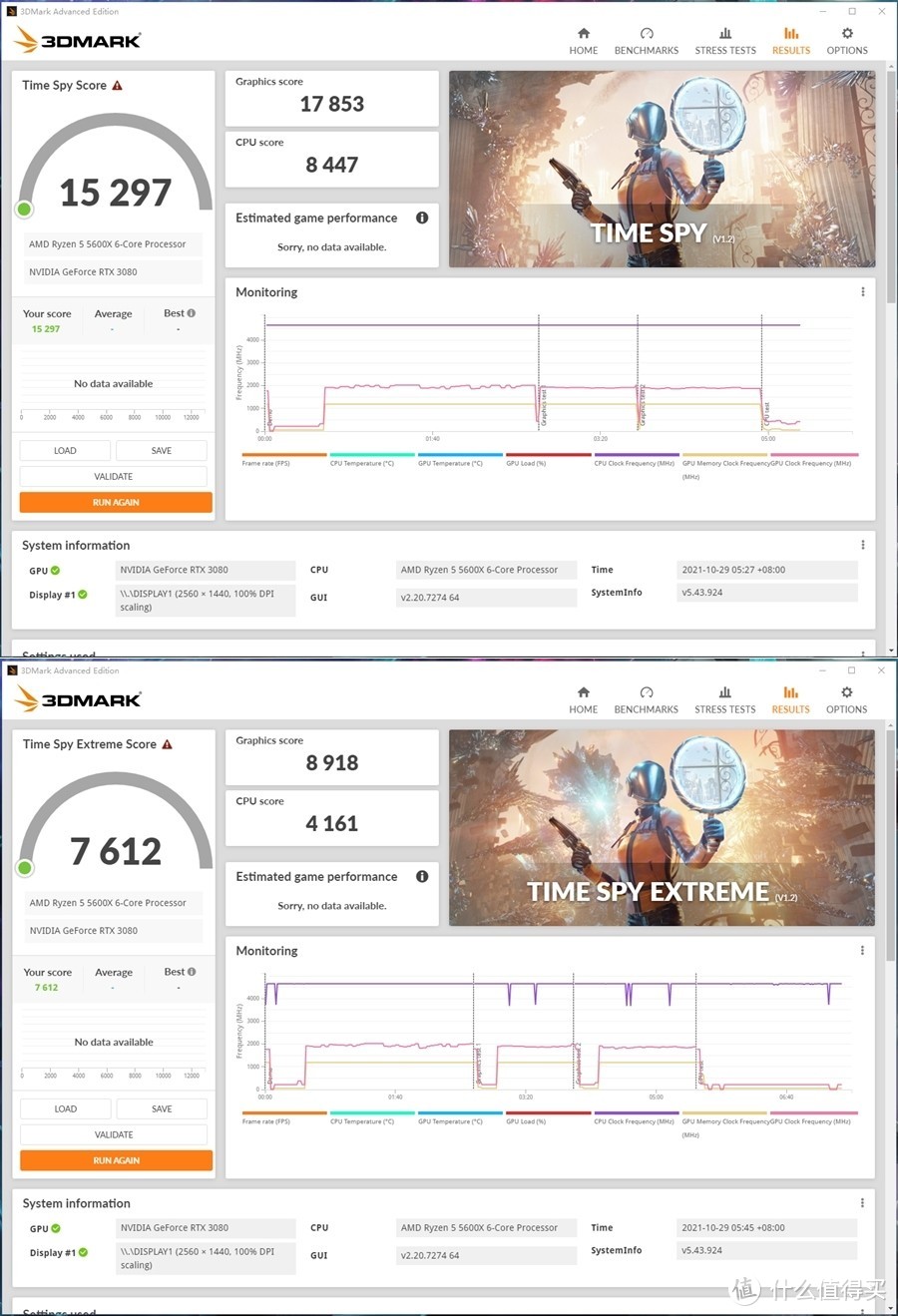Screen dimensions: 898x1316
Task: Click the Time Spy benchmark artwork thumbnail
Action: pyautogui.click(x=662, y=169)
